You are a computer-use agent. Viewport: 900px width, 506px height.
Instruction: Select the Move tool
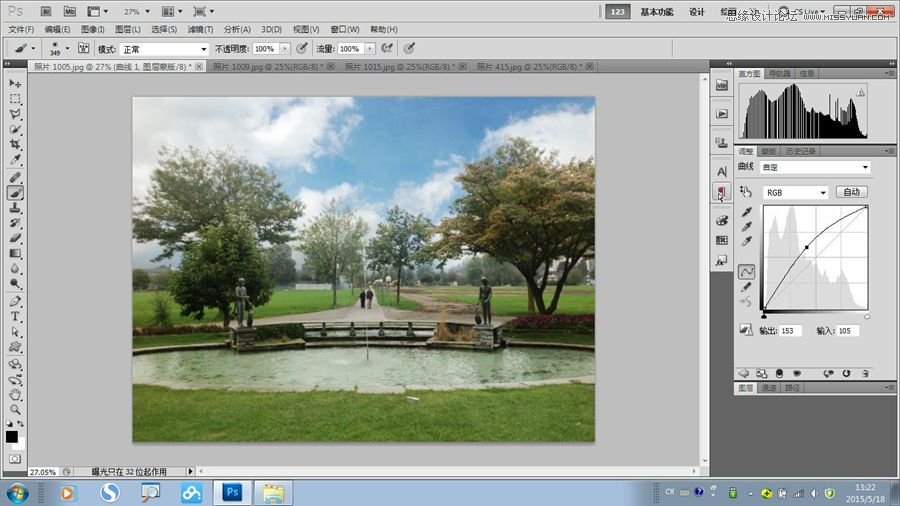(x=15, y=84)
